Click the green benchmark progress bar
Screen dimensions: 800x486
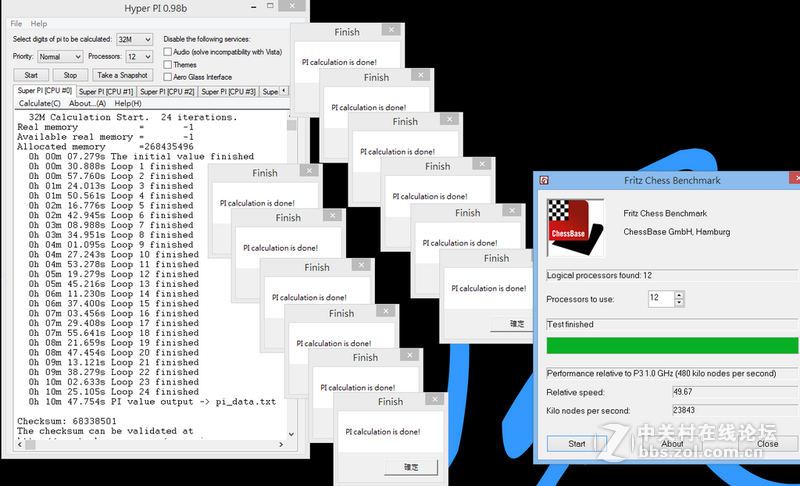pyautogui.click(x=672, y=345)
